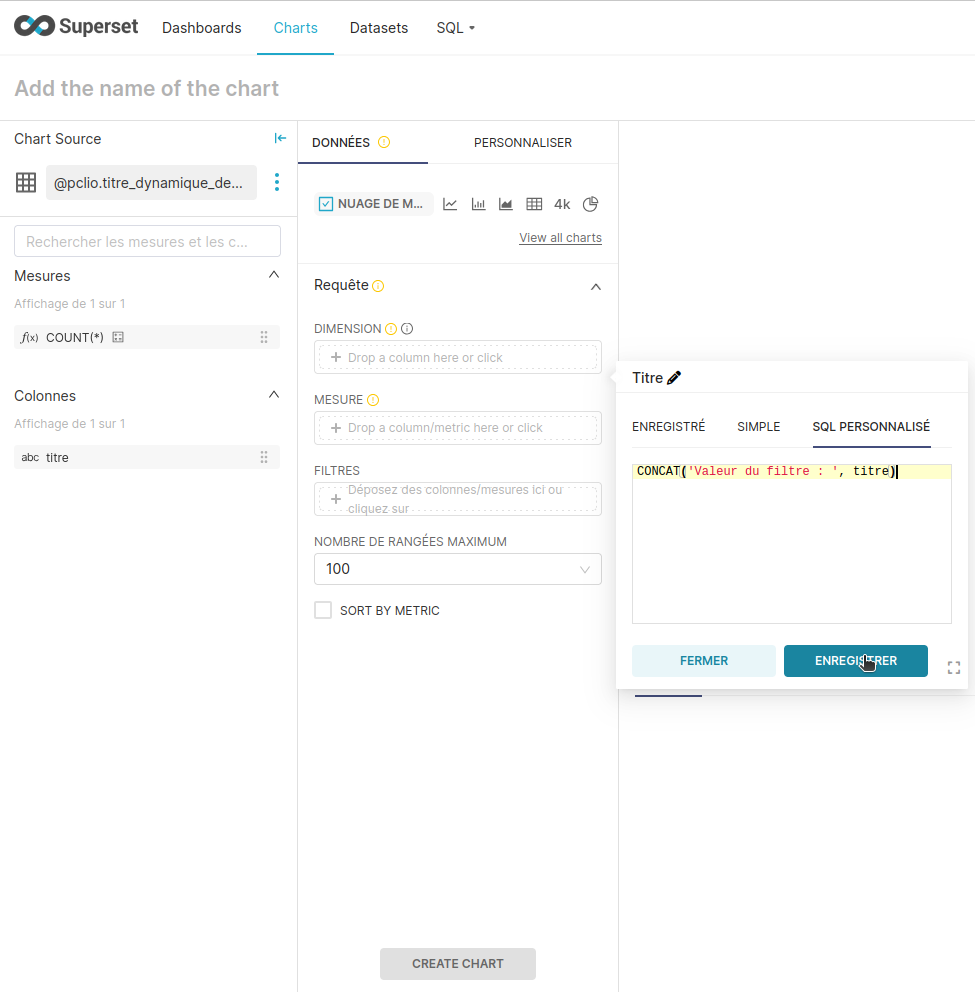Select the bar chart icon
This screenshot has height=992, width=975.
(478, 204)
